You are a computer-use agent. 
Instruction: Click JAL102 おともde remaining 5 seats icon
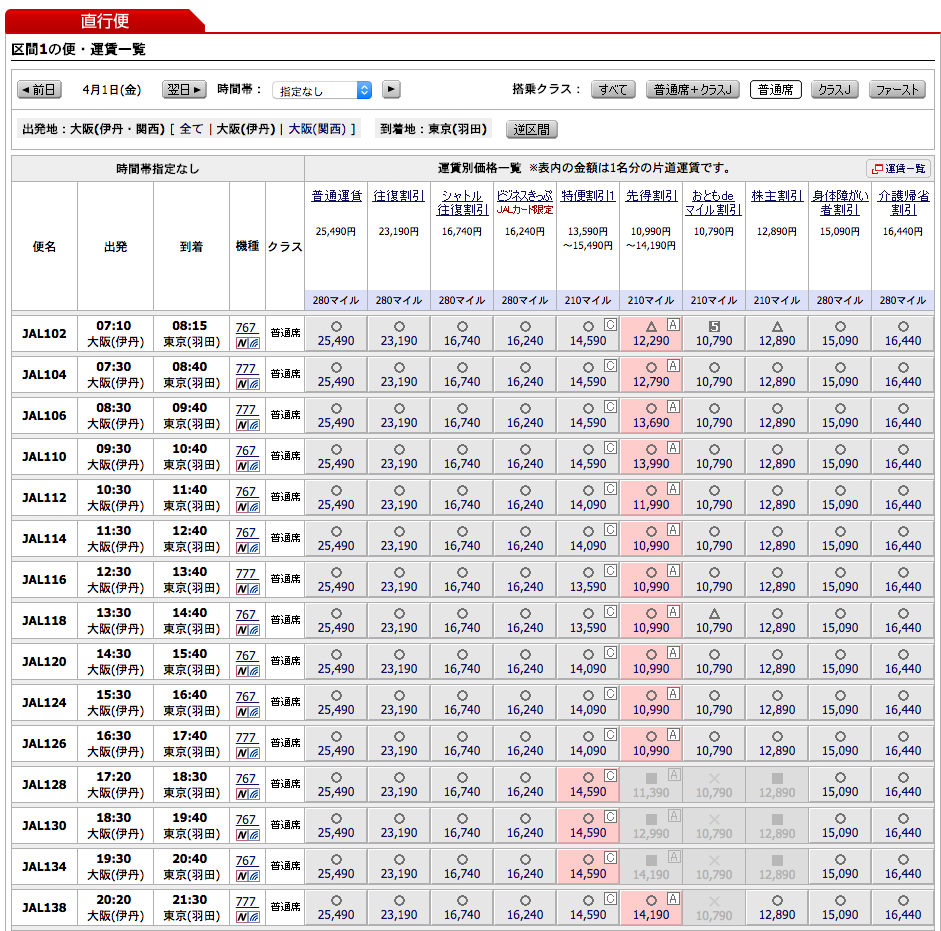pos(714,327)
